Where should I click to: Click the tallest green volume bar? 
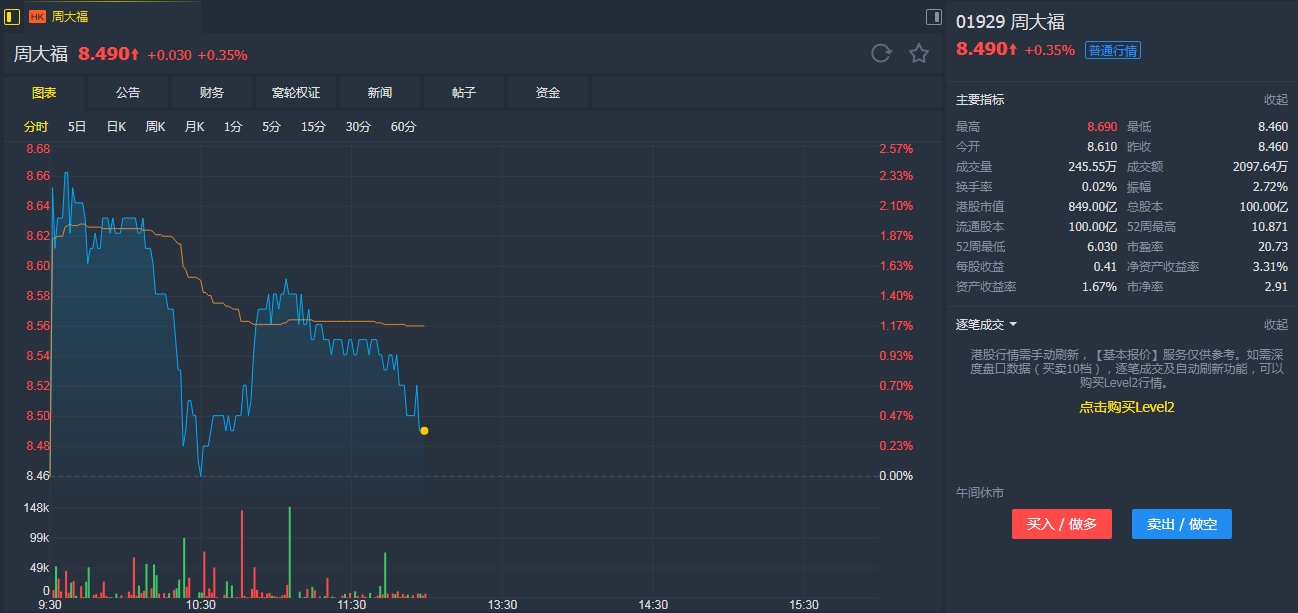[x=290, y=550]
